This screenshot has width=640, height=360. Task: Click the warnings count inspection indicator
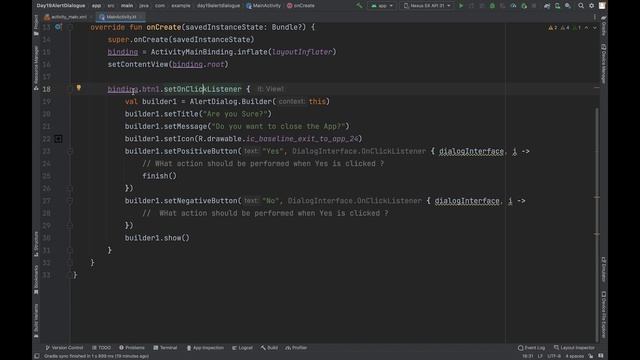pyautogui.click(x=564, y=28)
